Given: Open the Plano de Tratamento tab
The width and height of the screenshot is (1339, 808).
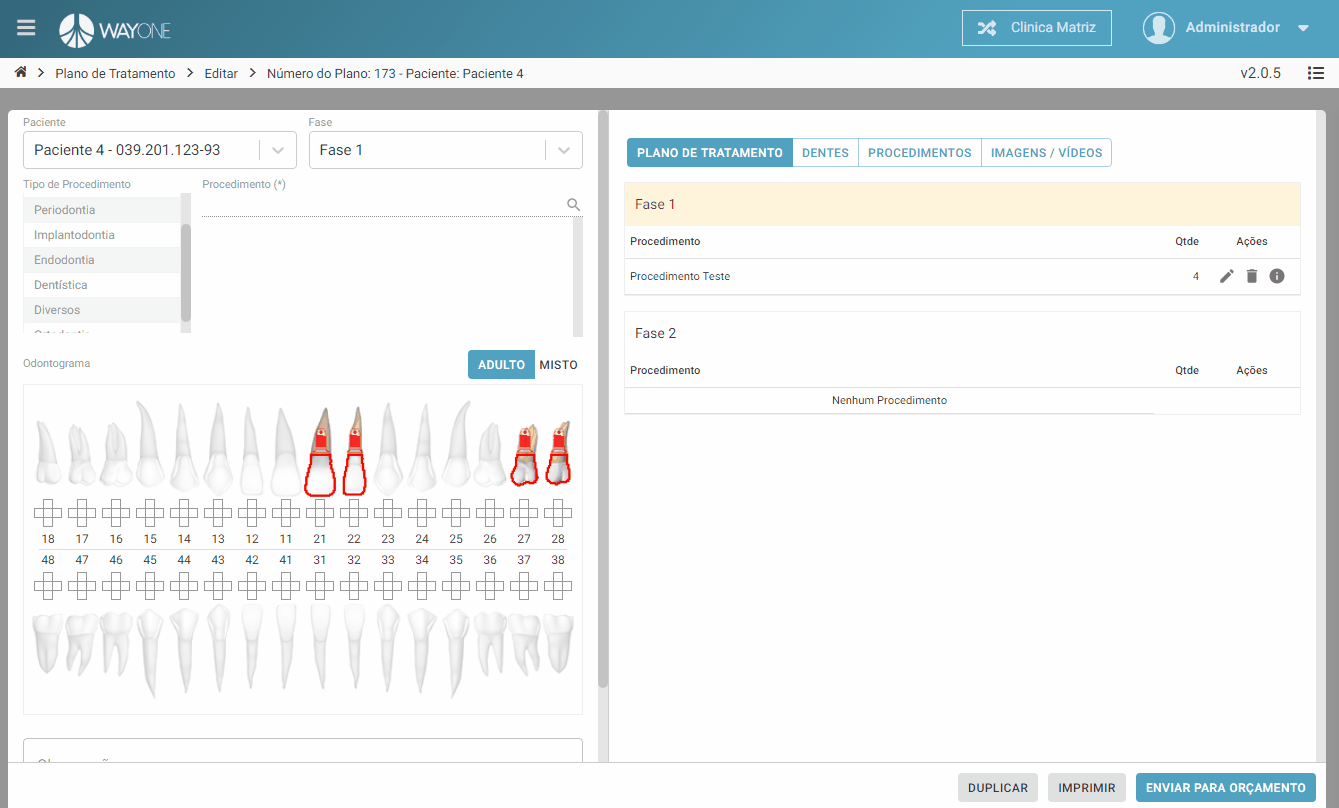Looking at the screenshot, I should tap(710, 153).
